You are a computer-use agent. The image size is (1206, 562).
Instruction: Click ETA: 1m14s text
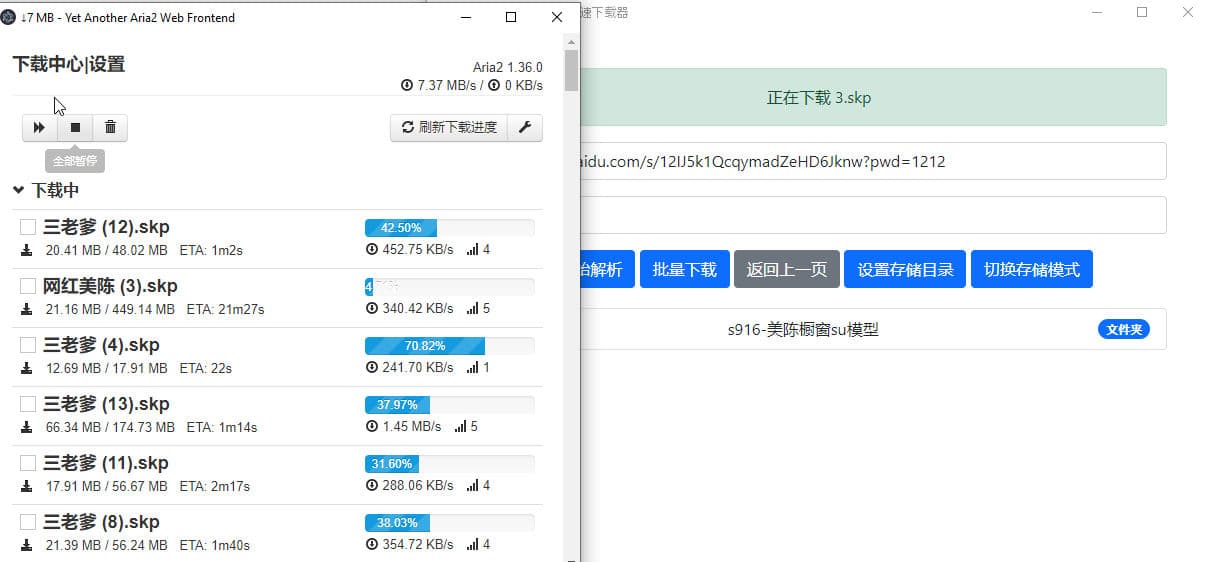pos(222,428)
